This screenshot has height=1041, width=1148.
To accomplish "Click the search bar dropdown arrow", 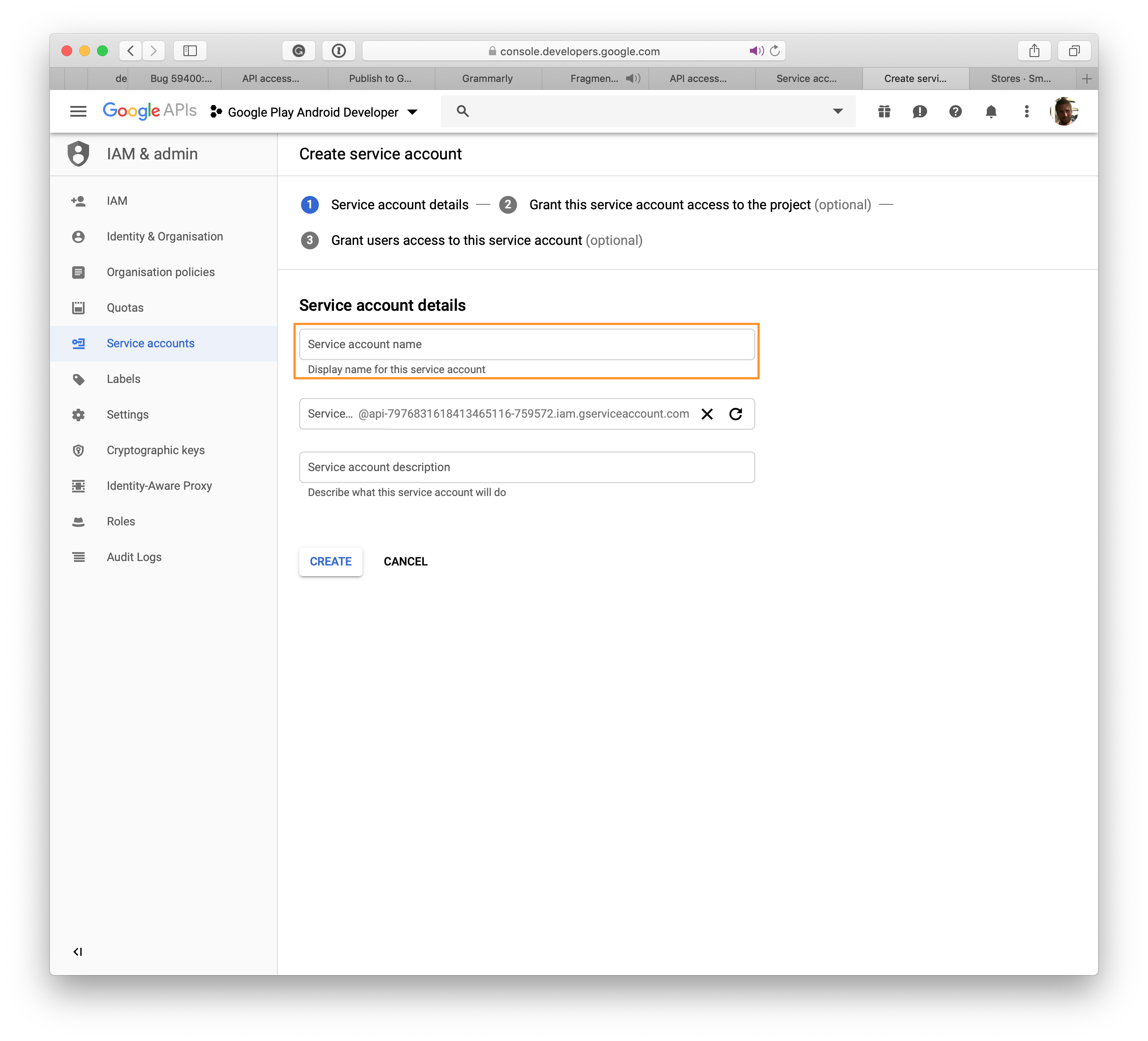I will coord(837,111).
